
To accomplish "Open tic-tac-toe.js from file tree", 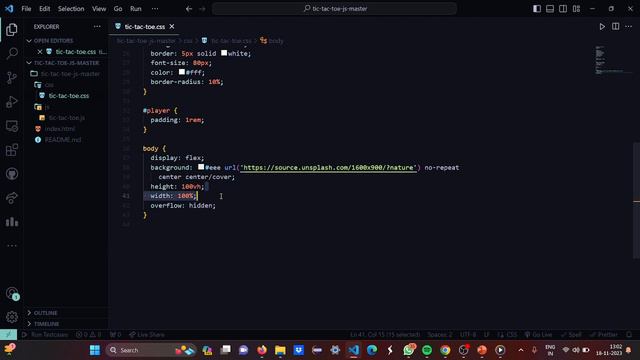I will click(67, 118).
